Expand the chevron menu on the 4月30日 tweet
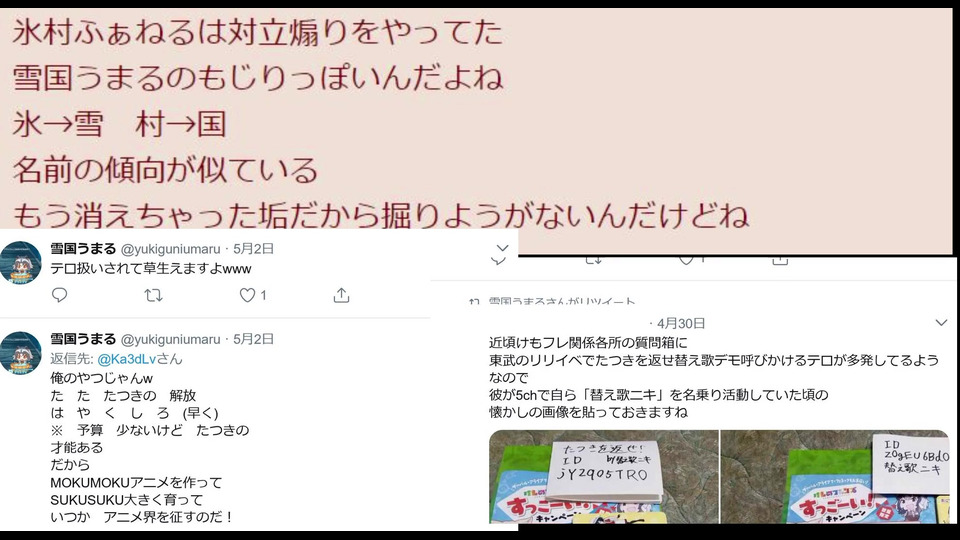This screenshot has height=540, width=960. [x=941, y=323]
